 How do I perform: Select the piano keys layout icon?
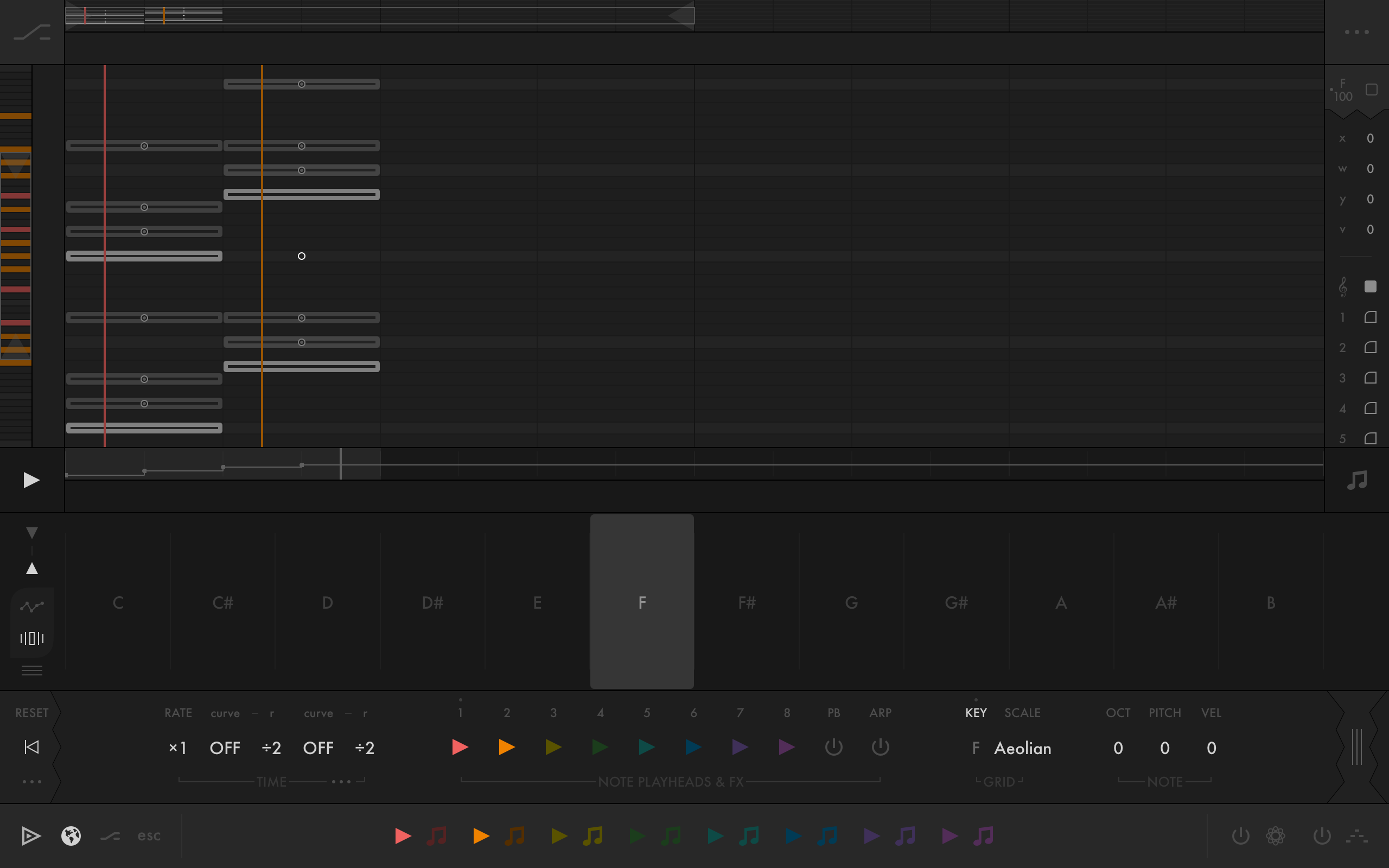[x=31, y=639]
